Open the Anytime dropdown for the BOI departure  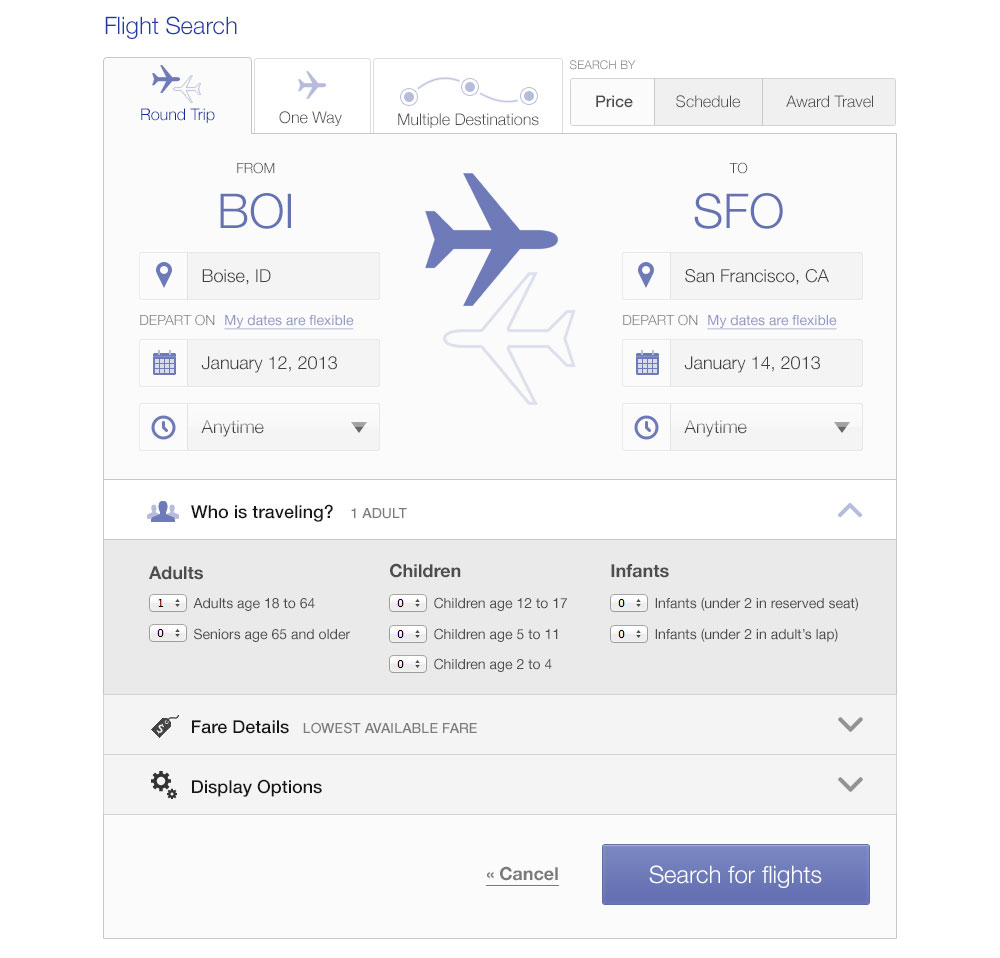pyautogui.click(x=359, y=426)
